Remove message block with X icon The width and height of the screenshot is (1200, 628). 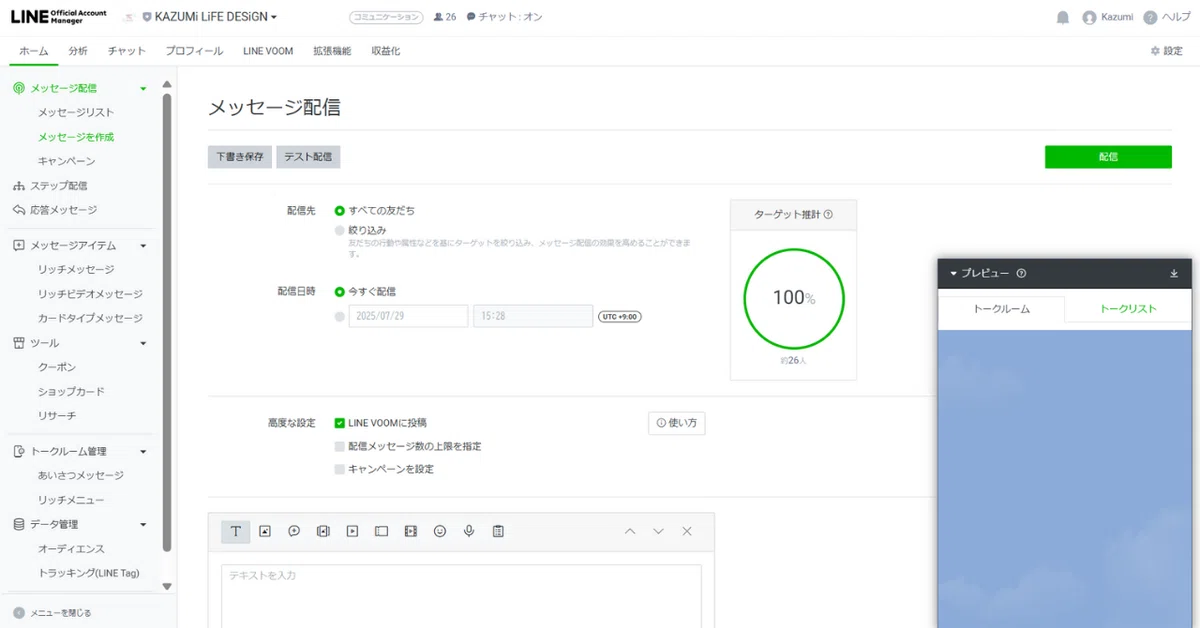687,531
